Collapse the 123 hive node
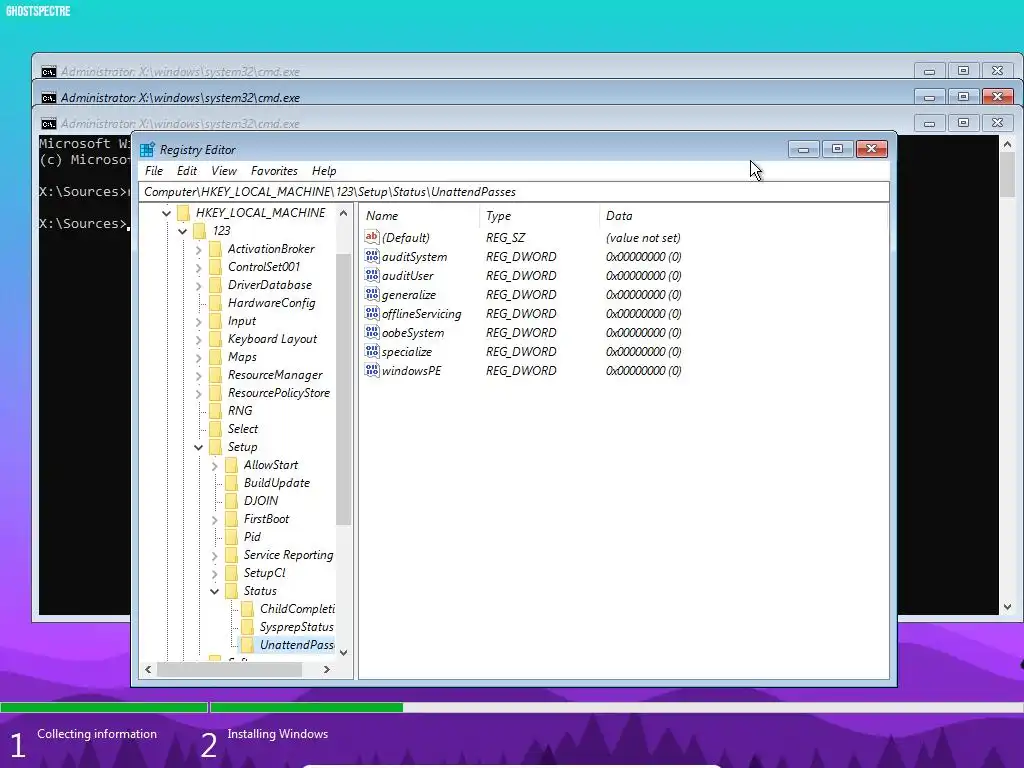The width and height of the screenshot is (1024, 768). (x=183, y=231)
